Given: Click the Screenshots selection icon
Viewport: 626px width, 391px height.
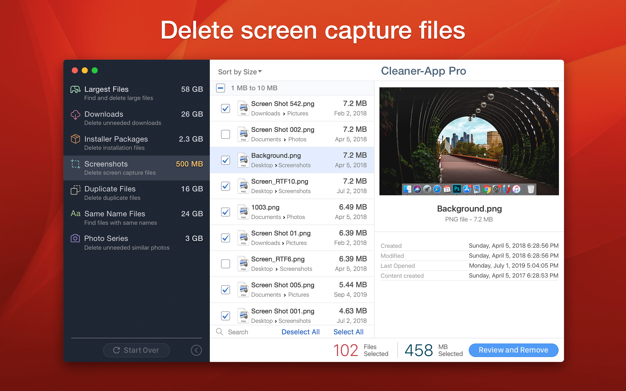Looking at the screenshot, I should pyautogui.click(x=75, y=164).
